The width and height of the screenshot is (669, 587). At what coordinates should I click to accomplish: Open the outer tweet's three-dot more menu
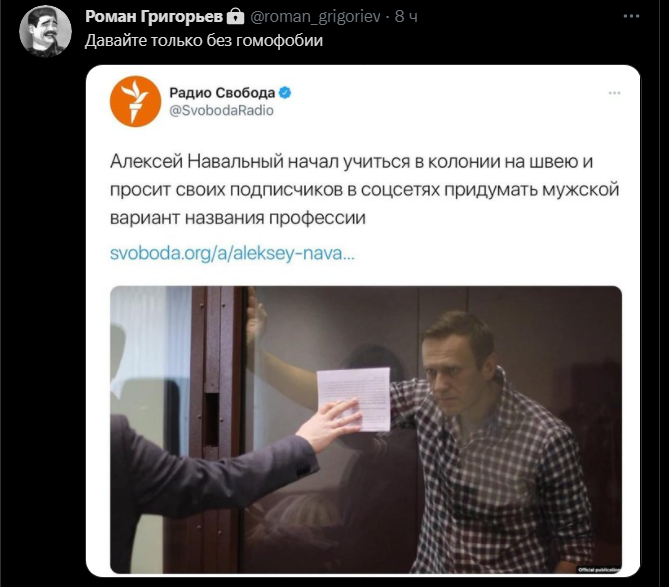click(x=631, y=17)
